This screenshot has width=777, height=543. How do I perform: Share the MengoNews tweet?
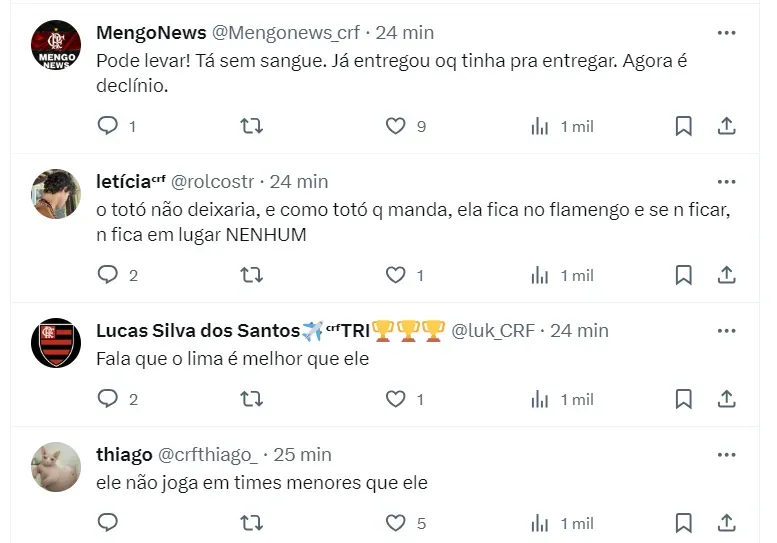[728, 126]
